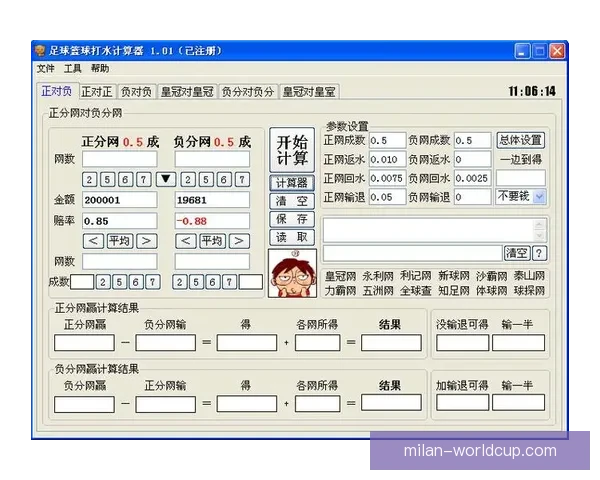Click the 正网回水 field showing 0.0075

pyautogui.click(x=387, y=178)
